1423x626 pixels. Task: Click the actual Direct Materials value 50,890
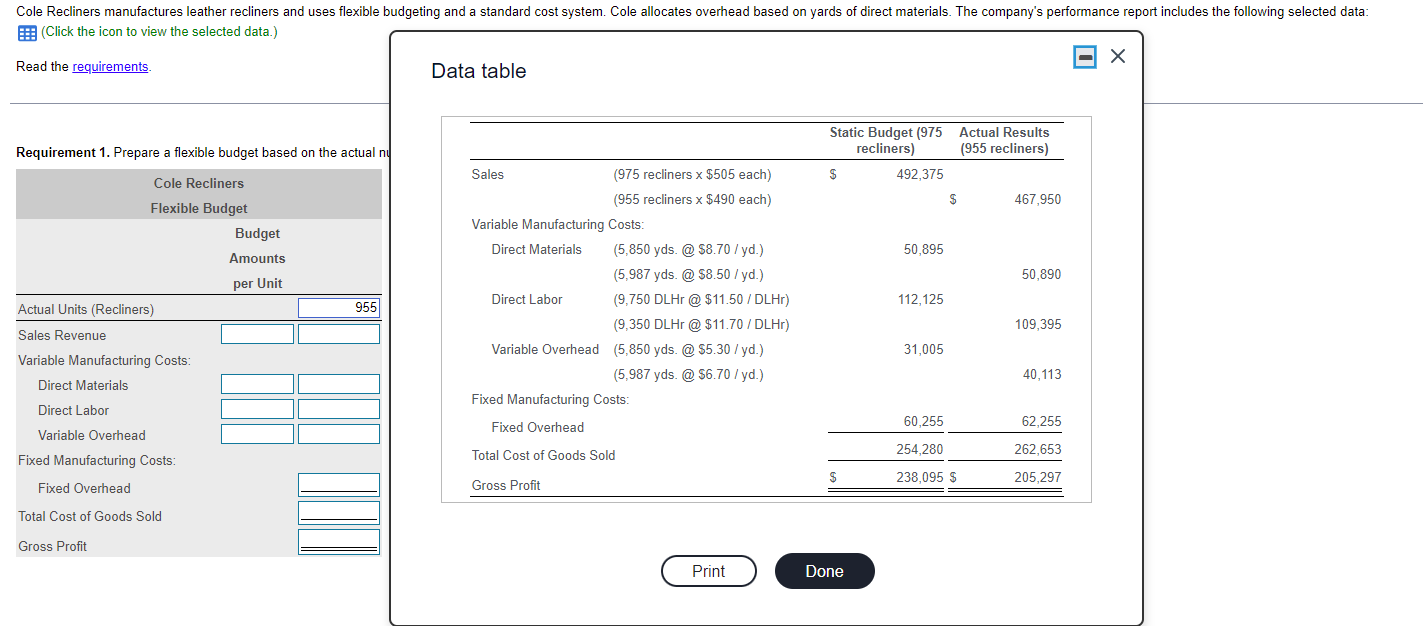click(1041, 274)
